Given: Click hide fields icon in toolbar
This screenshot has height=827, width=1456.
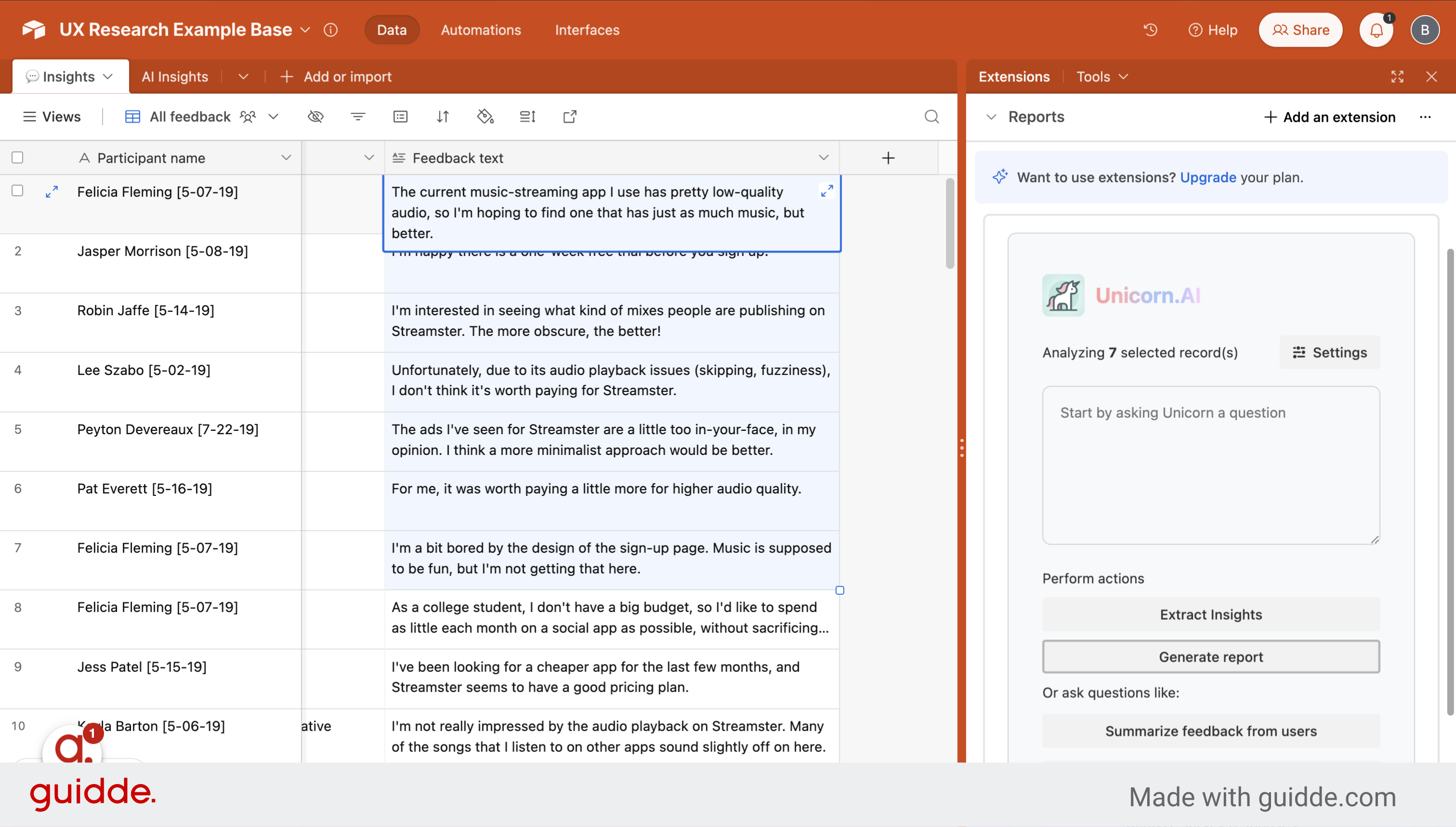Looking at the screenshot, I should 316,117.
